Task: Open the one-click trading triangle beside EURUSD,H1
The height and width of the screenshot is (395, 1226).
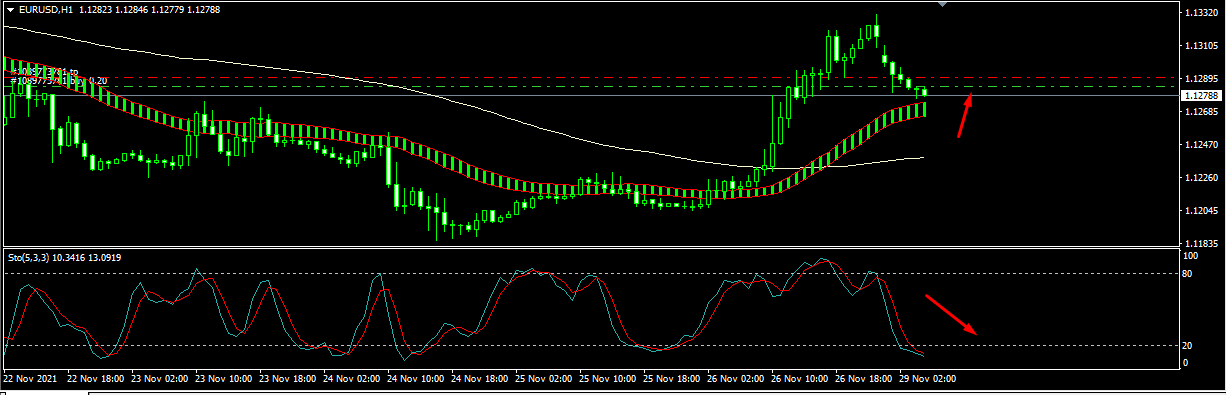Action: coord(10,9)
